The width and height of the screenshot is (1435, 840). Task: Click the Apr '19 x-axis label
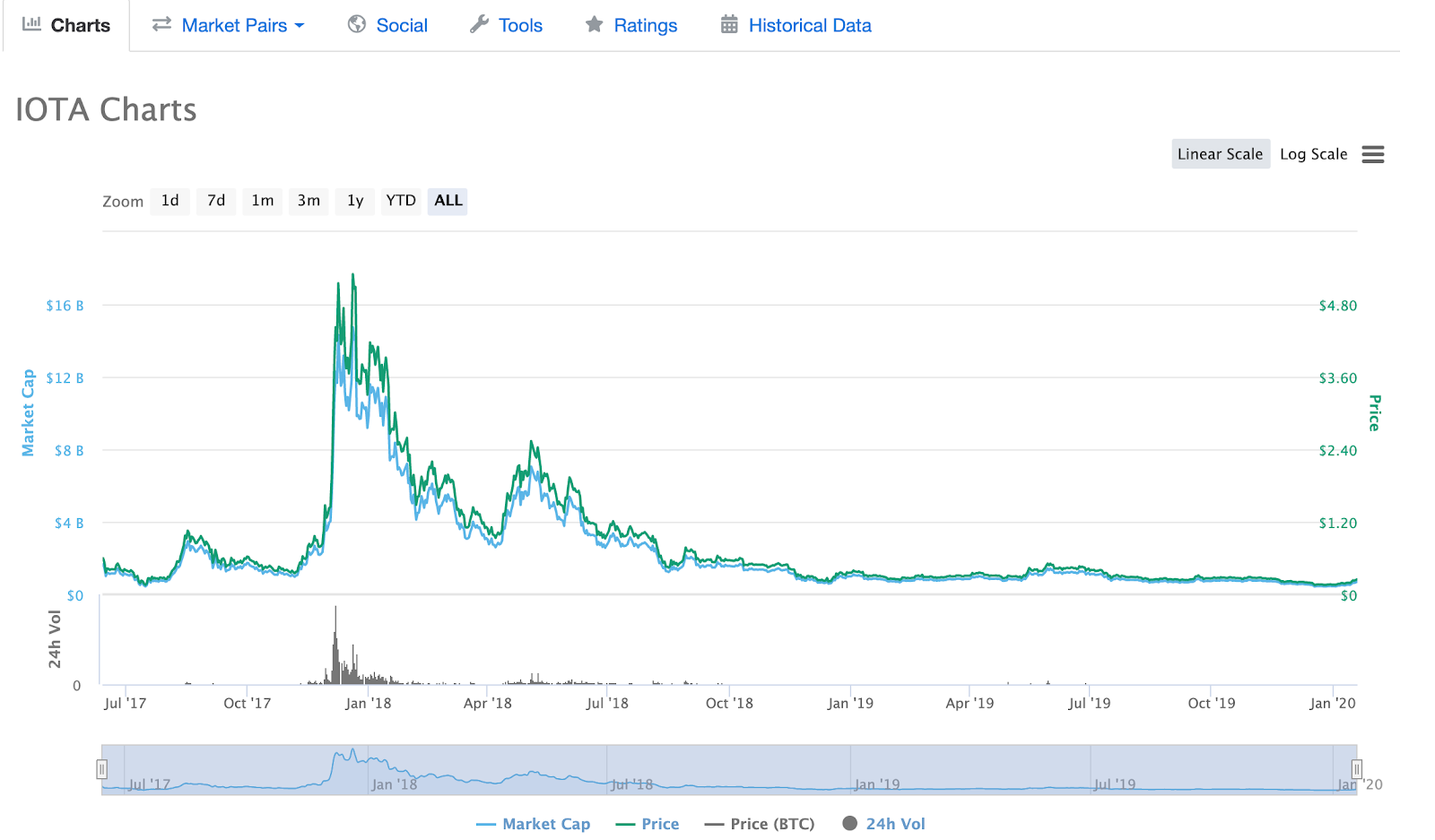pyautogui.click(x=970, y=704)
